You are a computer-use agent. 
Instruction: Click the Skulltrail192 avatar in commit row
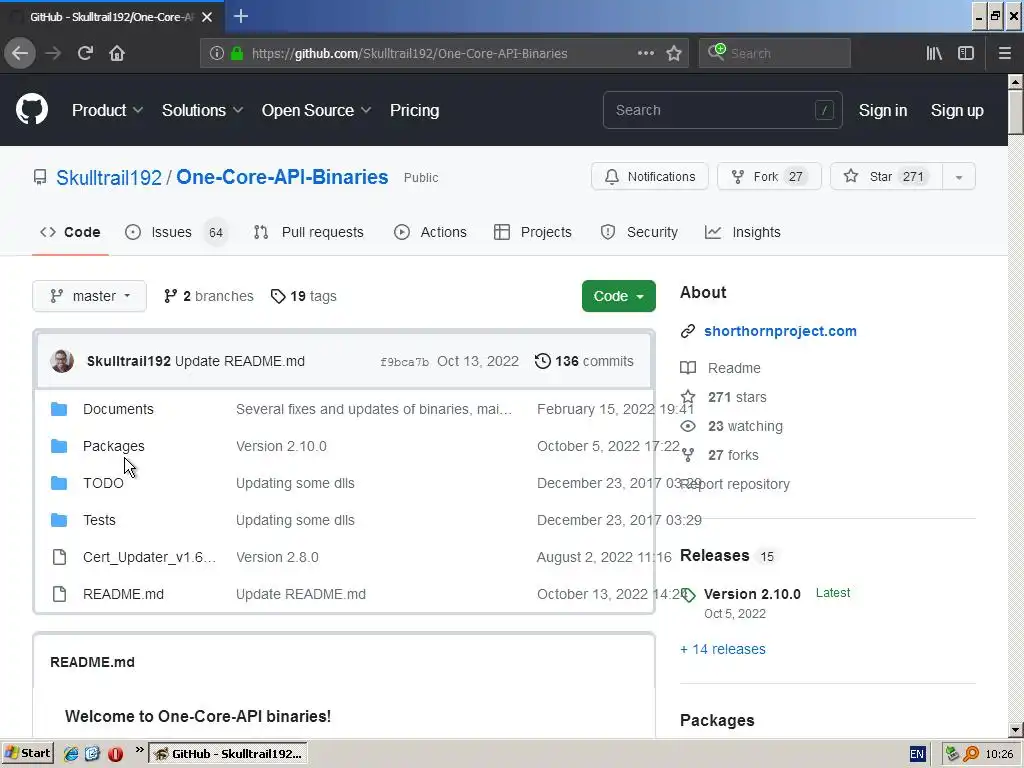coord(62,361)
